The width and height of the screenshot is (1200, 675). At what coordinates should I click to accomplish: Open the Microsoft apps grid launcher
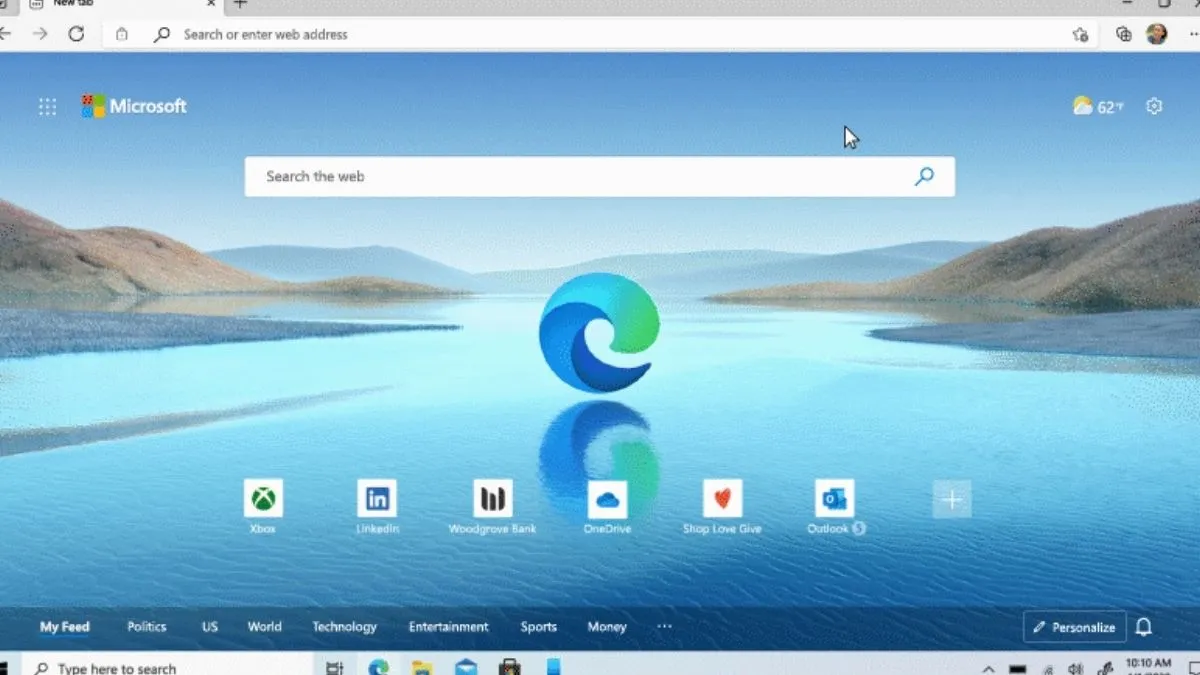[x=47, y=107]
